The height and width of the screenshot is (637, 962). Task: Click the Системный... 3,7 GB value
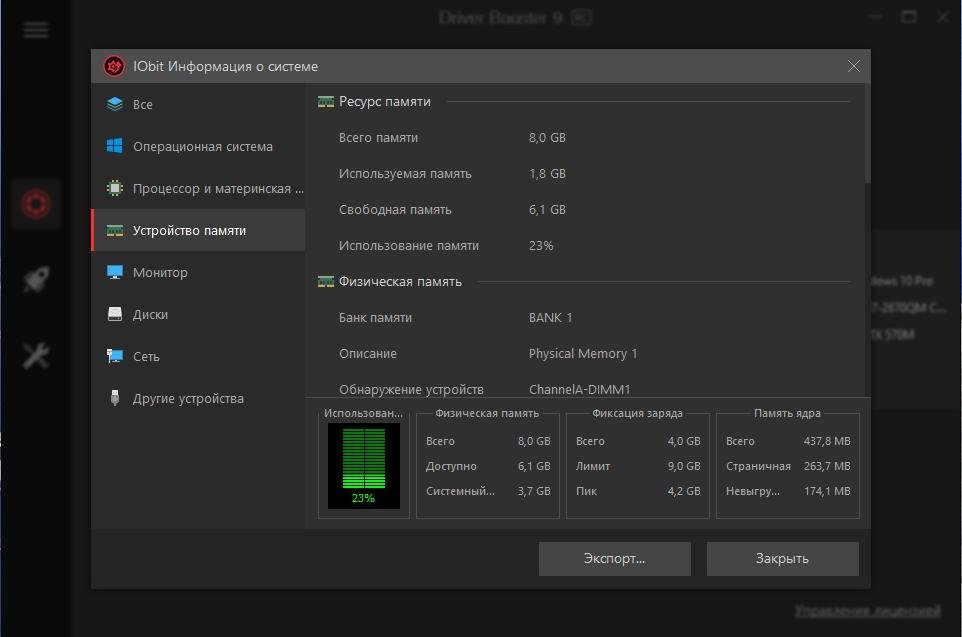534,491
